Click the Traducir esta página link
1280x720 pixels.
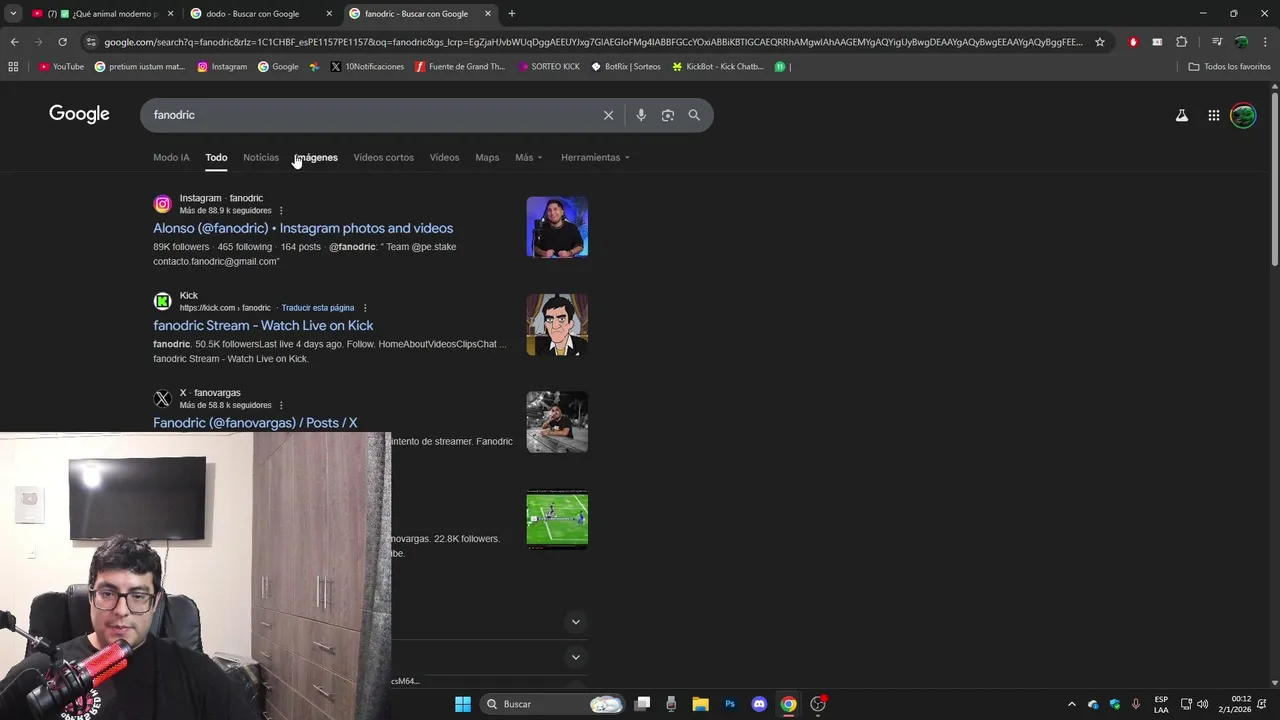(318, 308)
